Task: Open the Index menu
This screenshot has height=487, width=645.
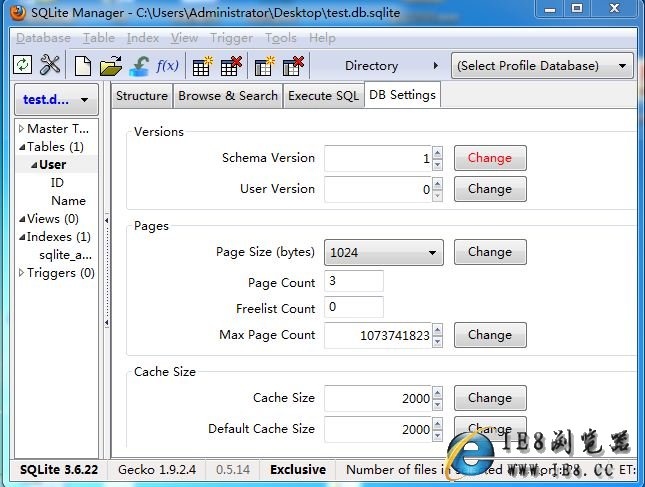Action: pyautogui.click(x=143, y=38)
